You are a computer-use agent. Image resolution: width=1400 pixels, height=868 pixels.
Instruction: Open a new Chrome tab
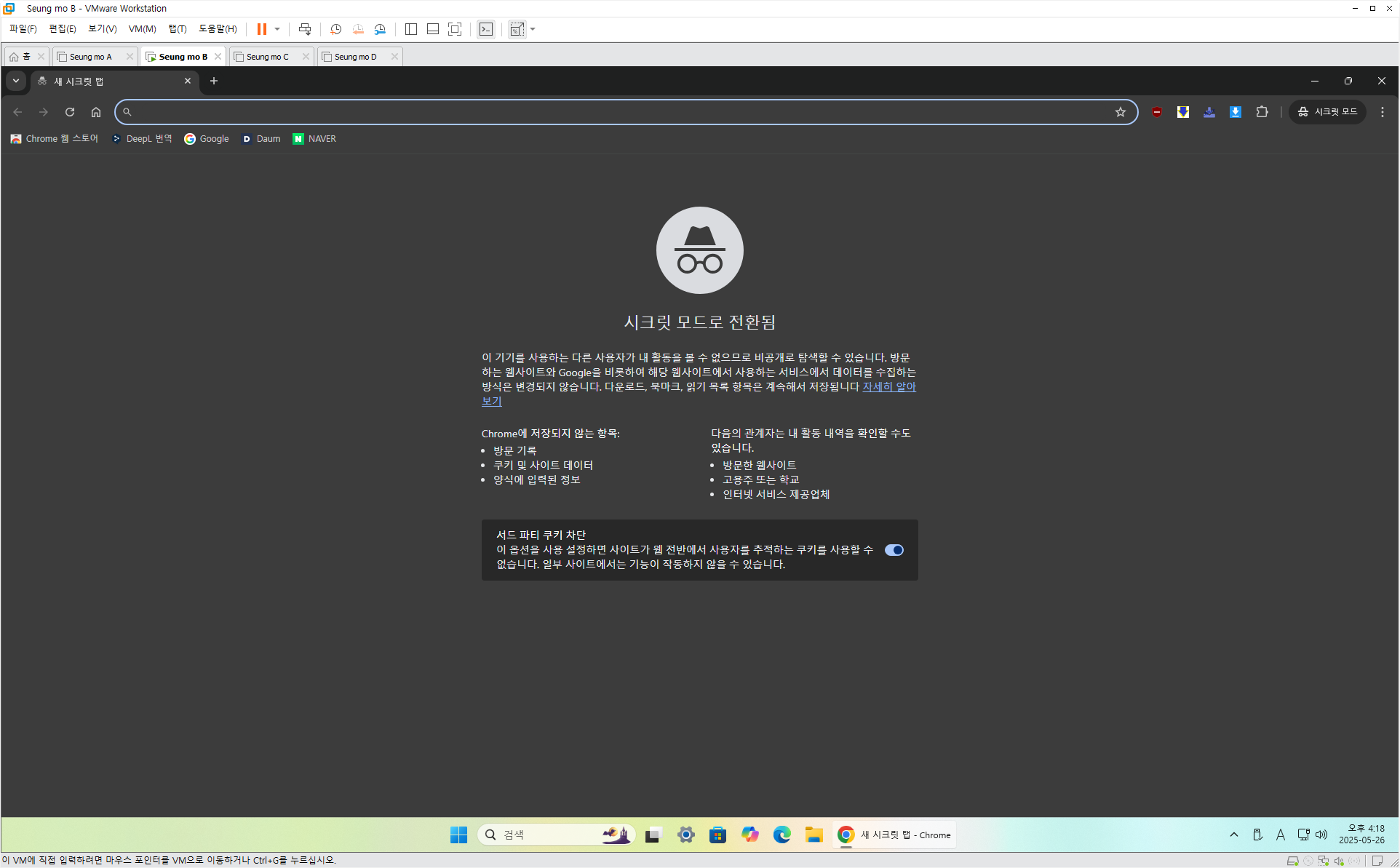[214, 81]
